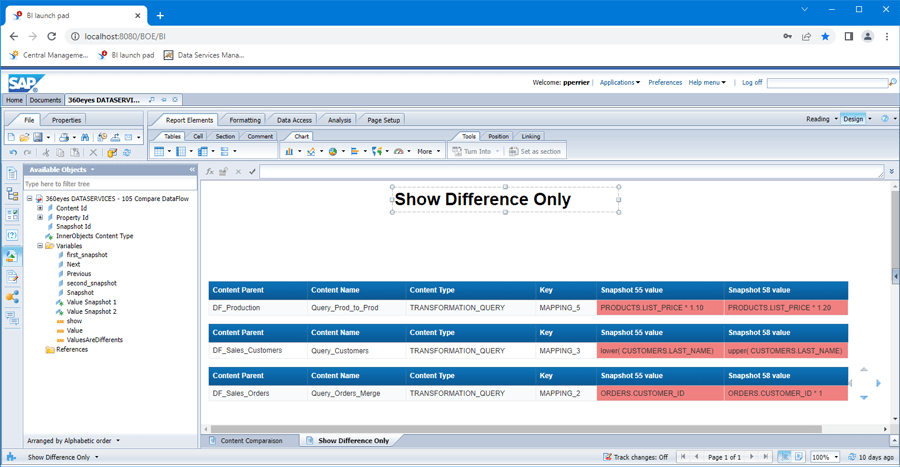Toggle Page mode in status bar
The image size is (900, 467).
pyautogui.click(x=798, y=457)
